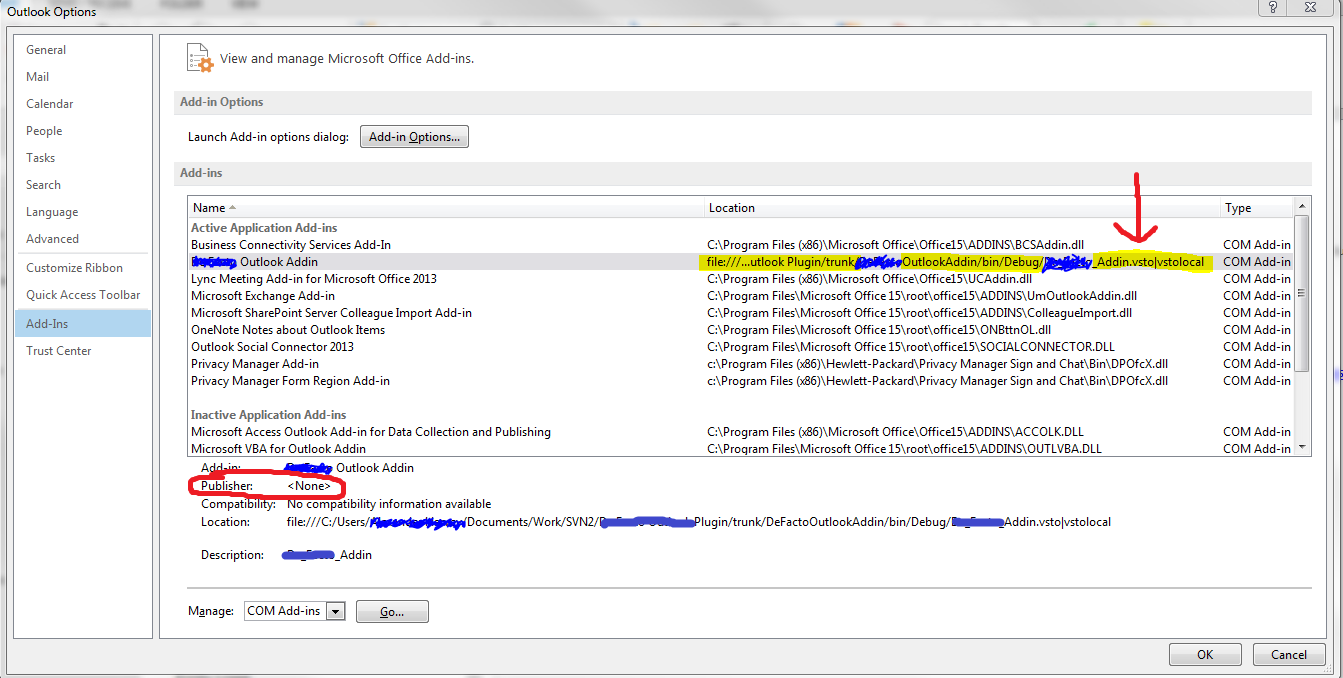
Task: Click add-in list scrollbar up arrow
Action: click(x=1302, y=206)
